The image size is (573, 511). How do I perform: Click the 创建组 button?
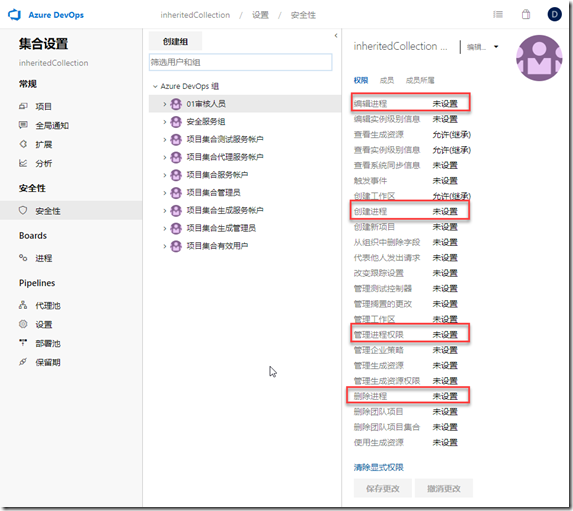coord(175,41)
